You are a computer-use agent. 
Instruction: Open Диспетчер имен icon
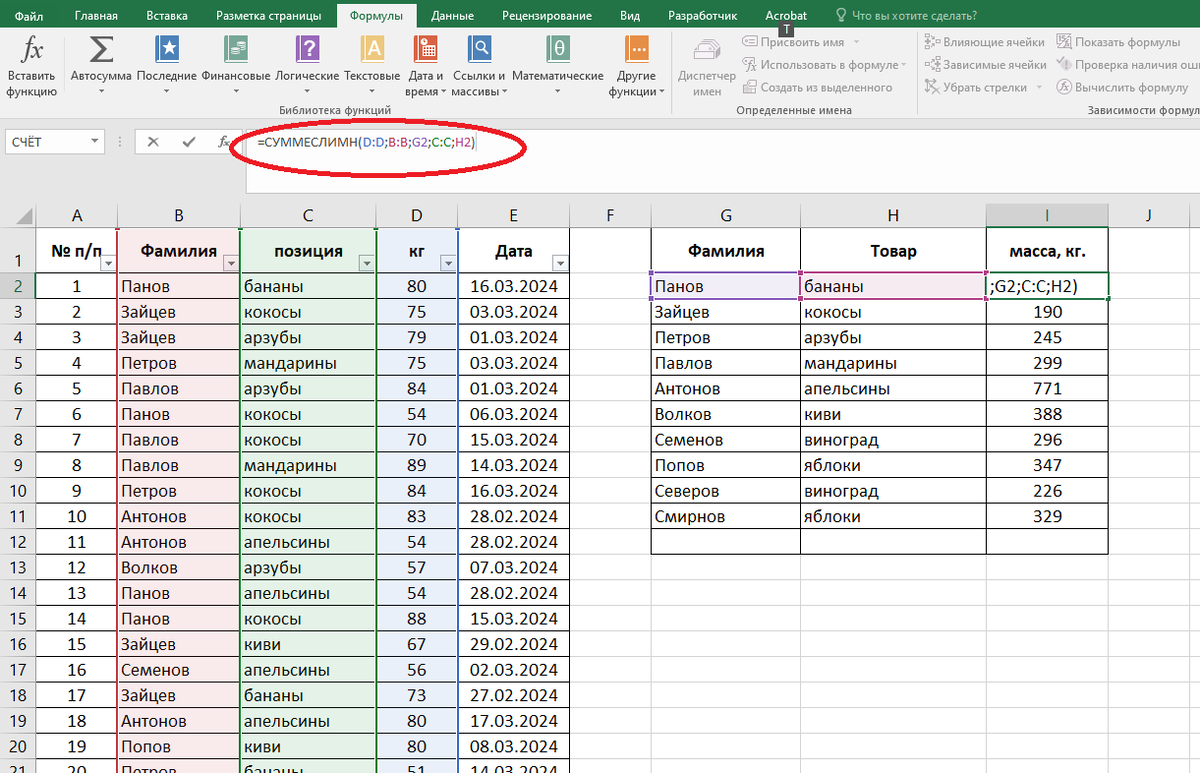tap(707, 49)
